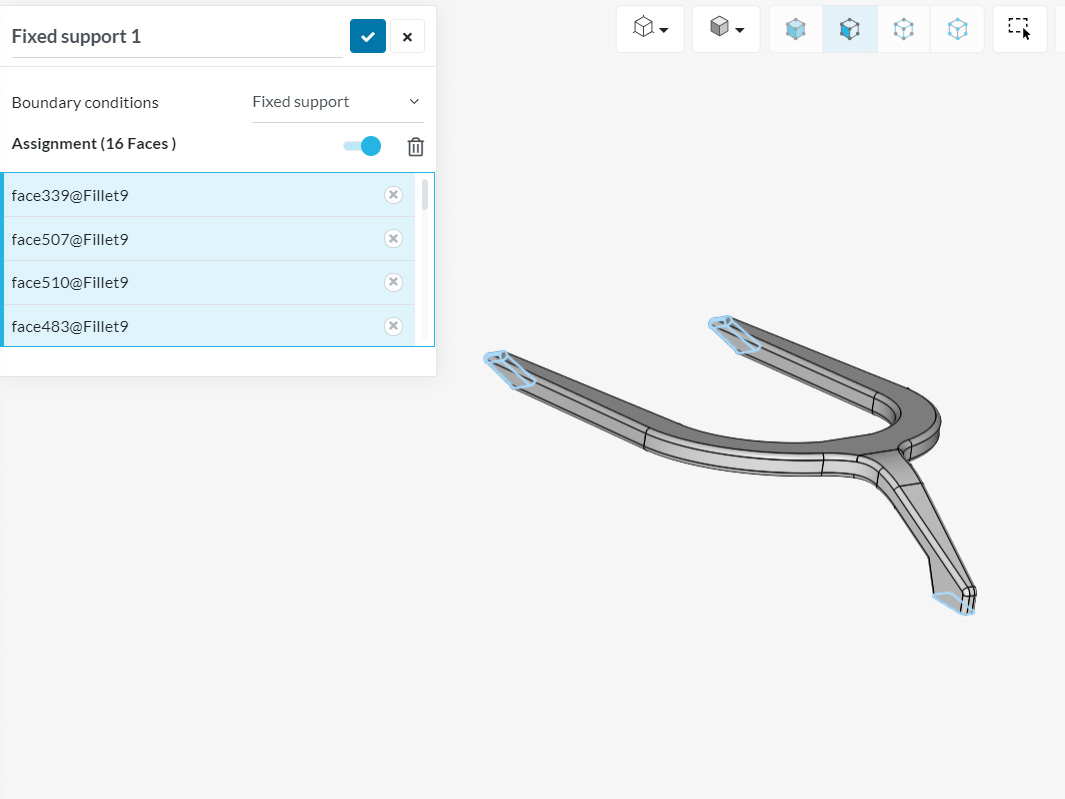1065x799 pixels.
Task: Select face483@Fillet9 list entry
Action: point(209,326)
